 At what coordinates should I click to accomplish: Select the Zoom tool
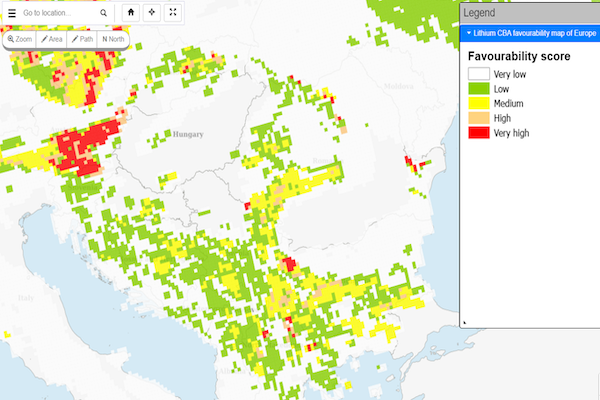click(20, 39)
